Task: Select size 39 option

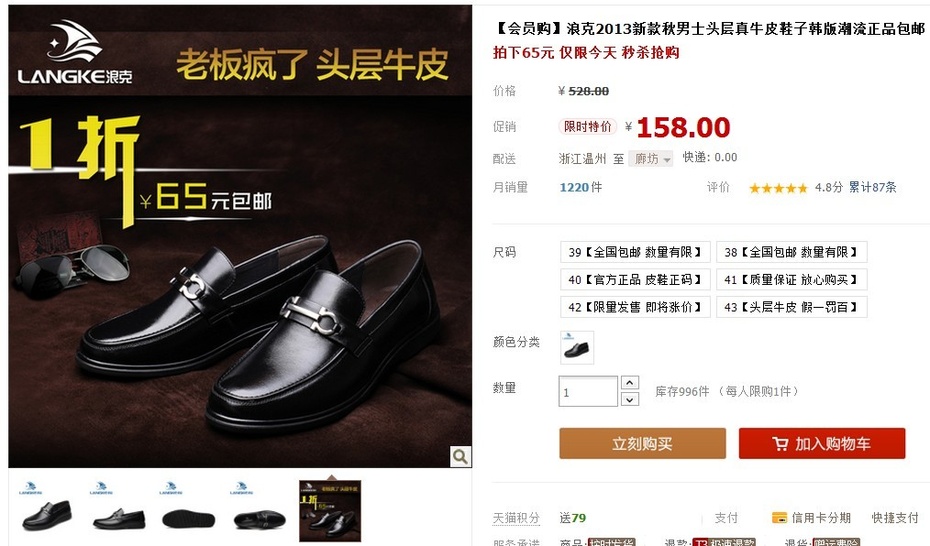Action: pos(635,252)
